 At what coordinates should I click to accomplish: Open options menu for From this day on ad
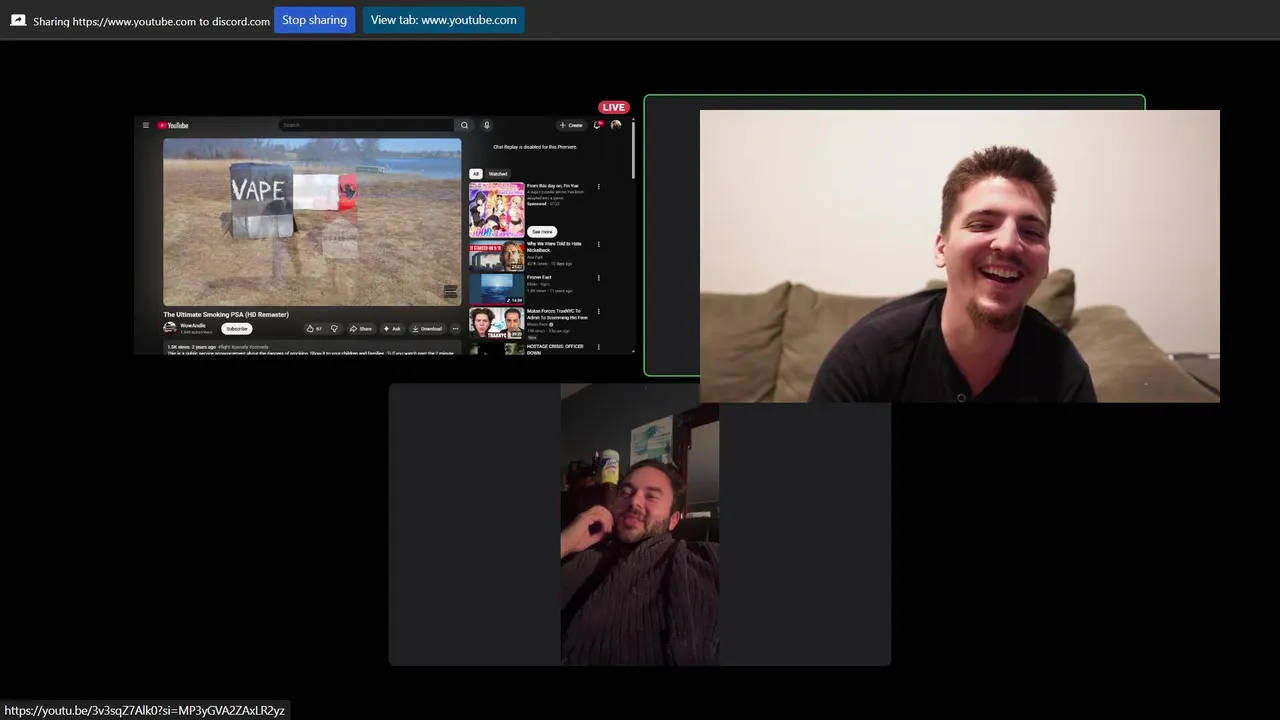tap(599, 186)
